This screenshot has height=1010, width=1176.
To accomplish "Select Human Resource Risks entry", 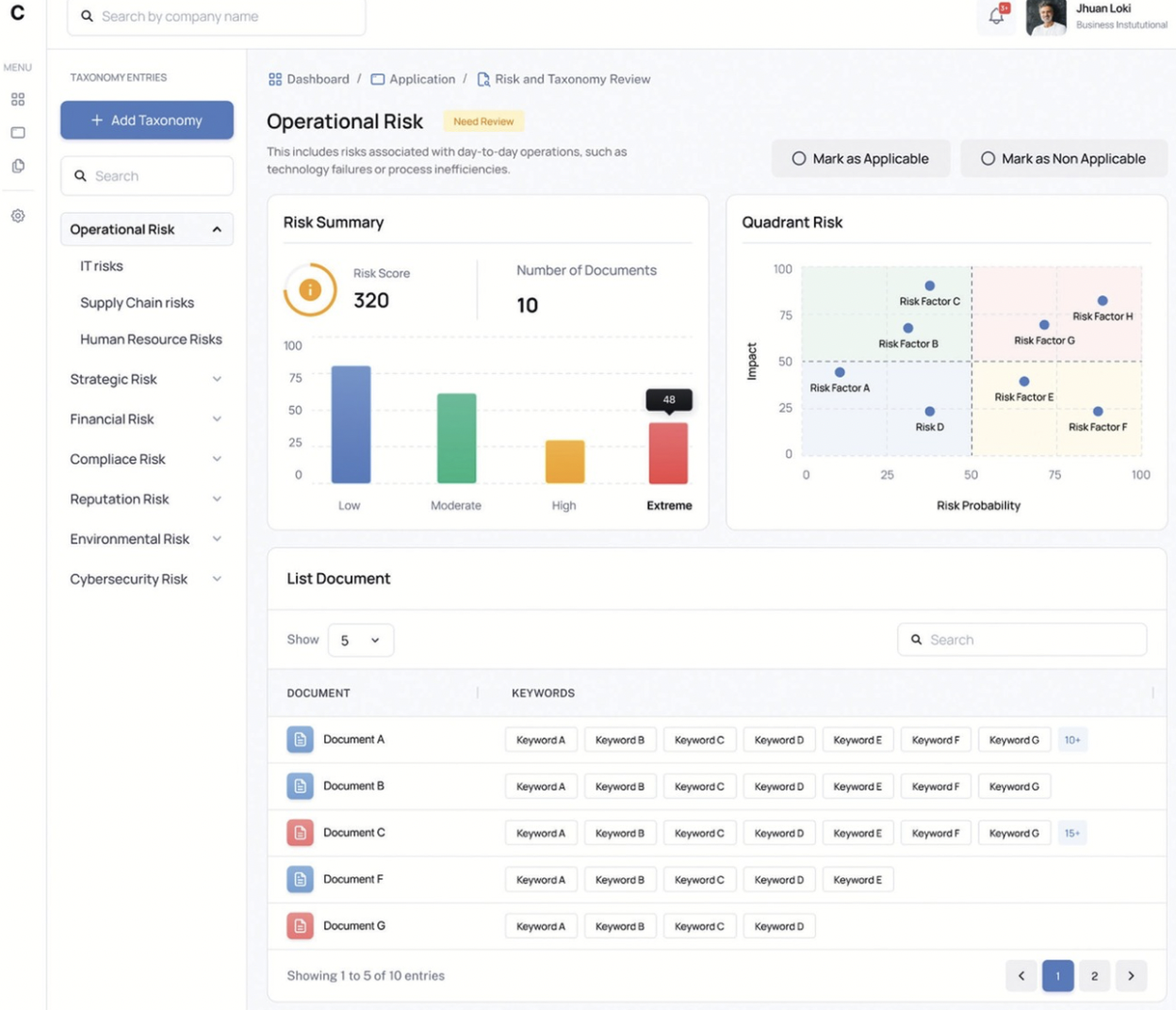I will pos(151,339).
